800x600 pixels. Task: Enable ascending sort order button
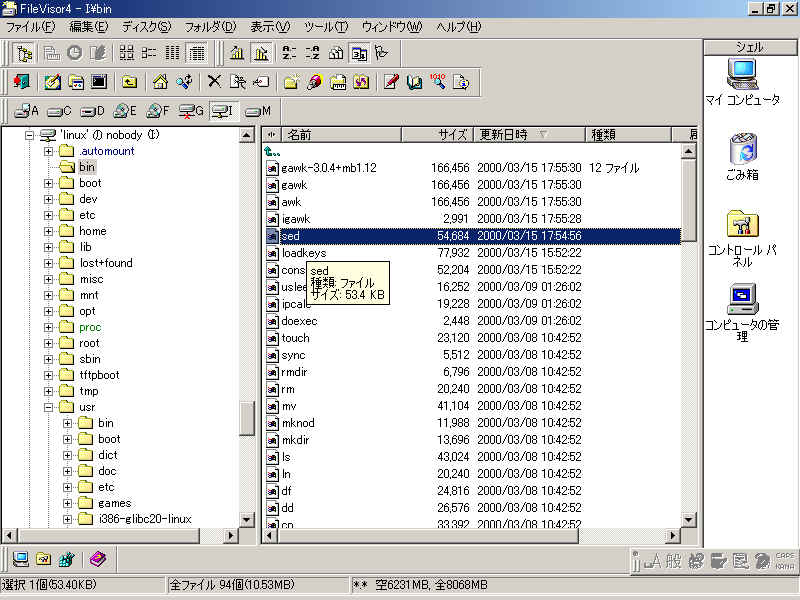coord(237,53)
